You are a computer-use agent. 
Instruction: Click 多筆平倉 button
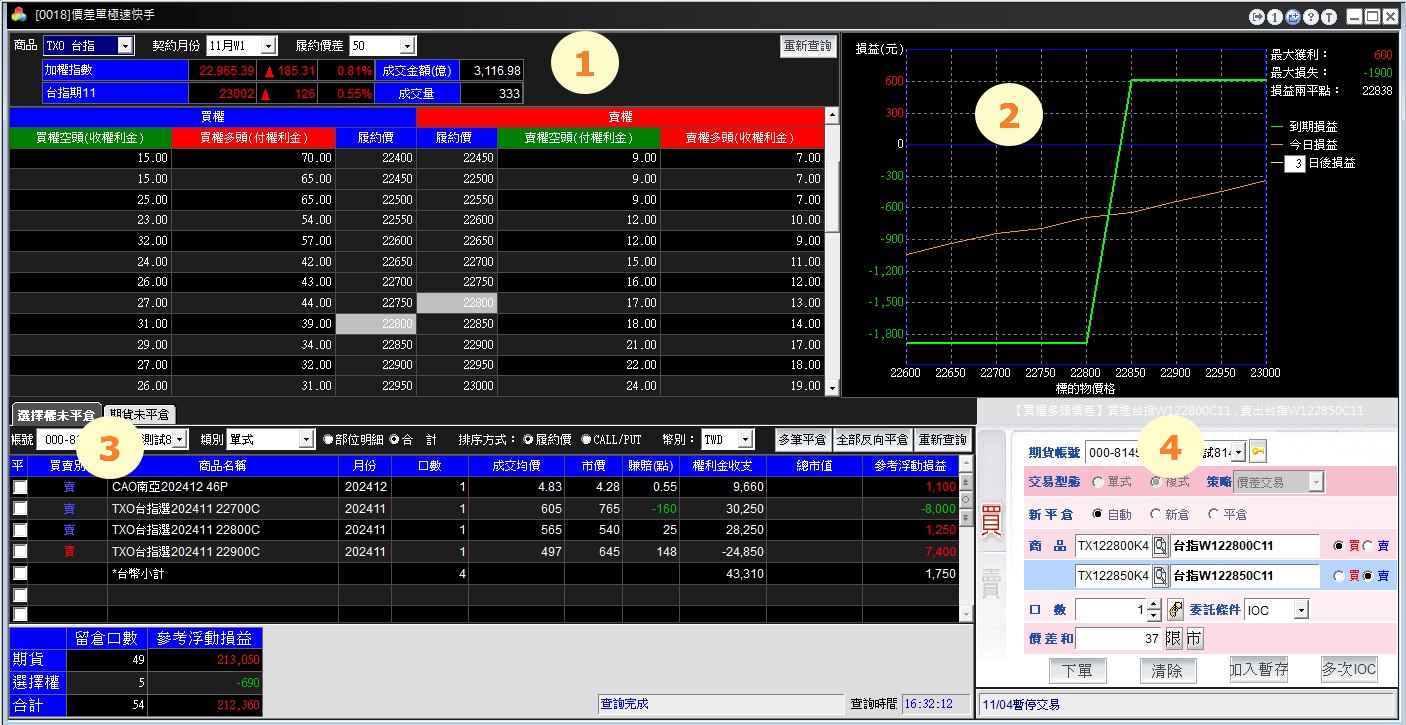[x=803, y=440]
